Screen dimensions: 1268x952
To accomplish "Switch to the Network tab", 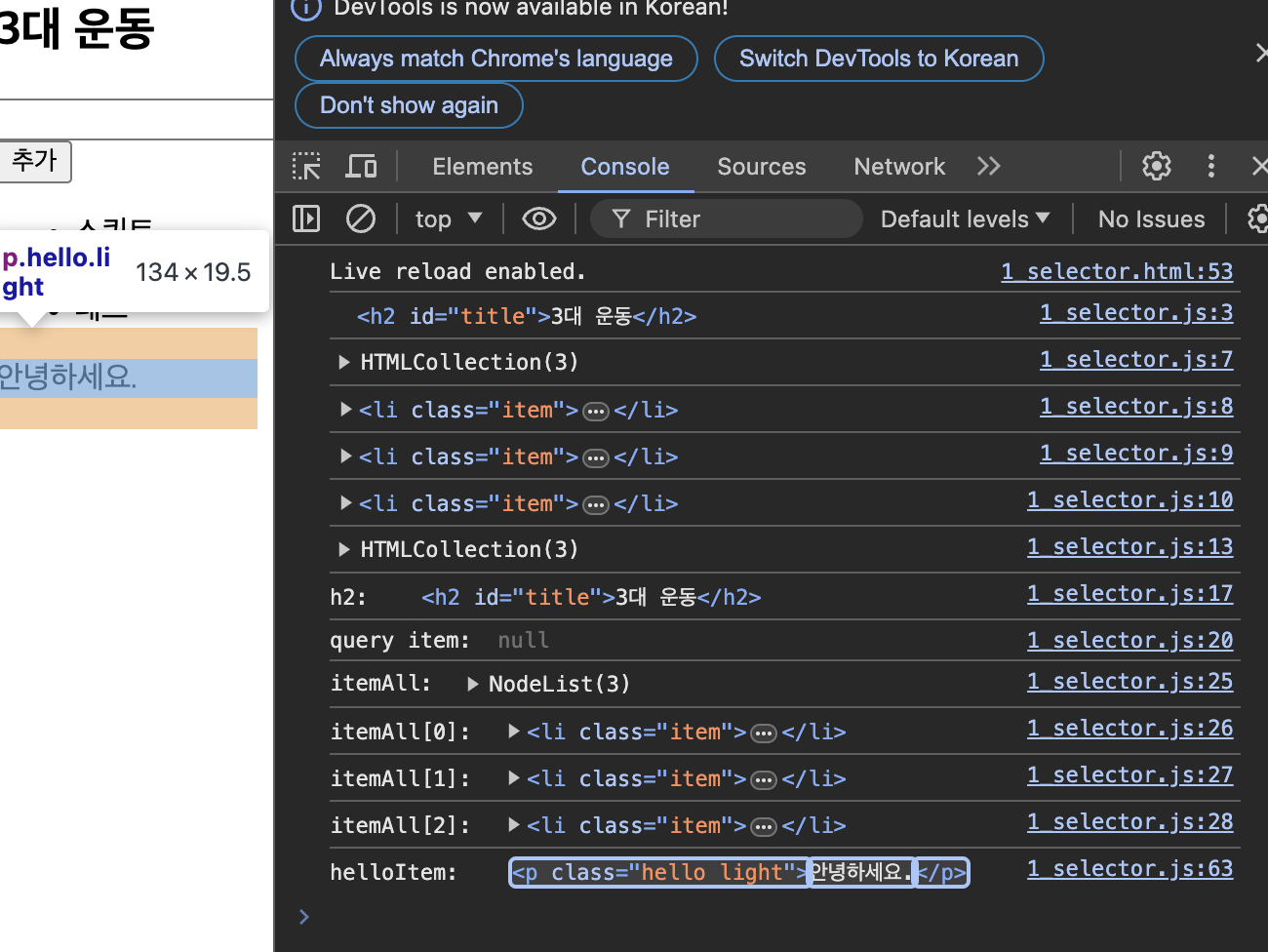I will tap(899, 167).
